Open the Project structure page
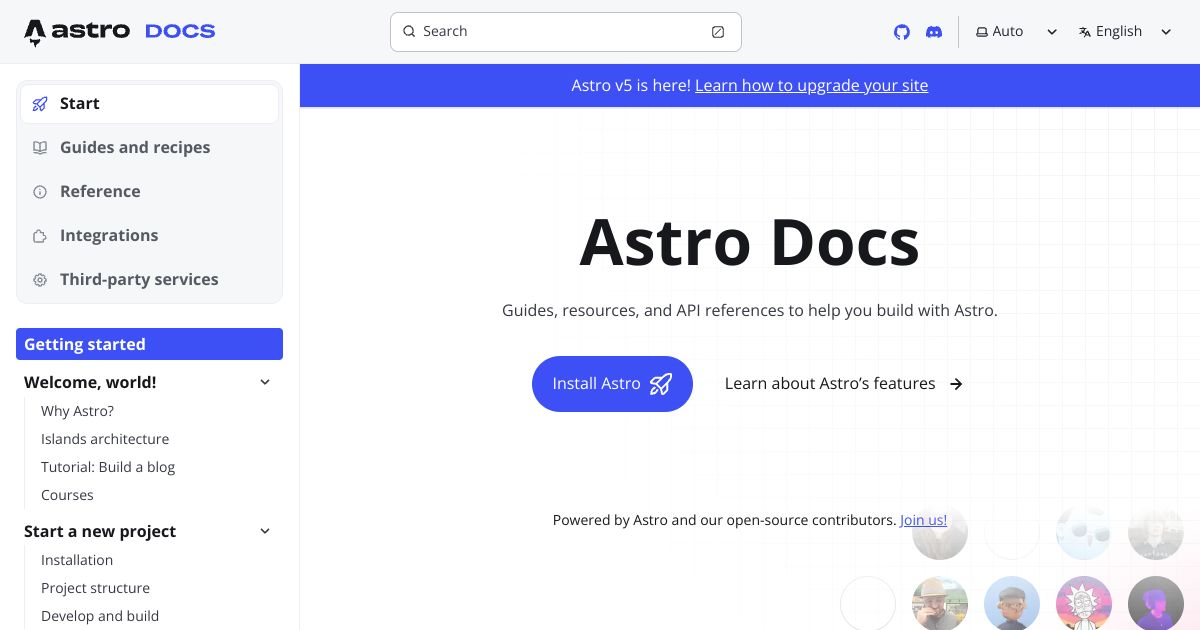Screen dimensions: 1200x630 95,588
